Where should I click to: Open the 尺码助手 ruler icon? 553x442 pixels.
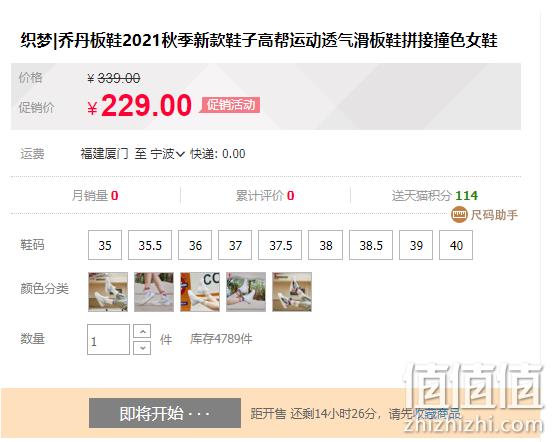click(x=460, y=215)
